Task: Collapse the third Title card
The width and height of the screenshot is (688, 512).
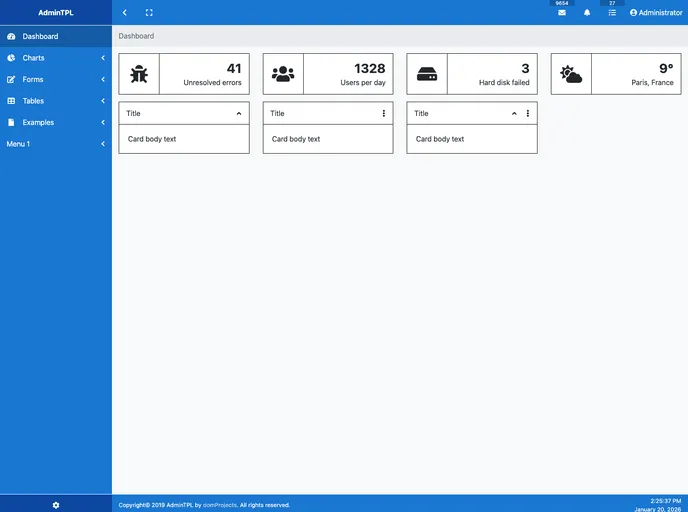Action: pos(514,114)
